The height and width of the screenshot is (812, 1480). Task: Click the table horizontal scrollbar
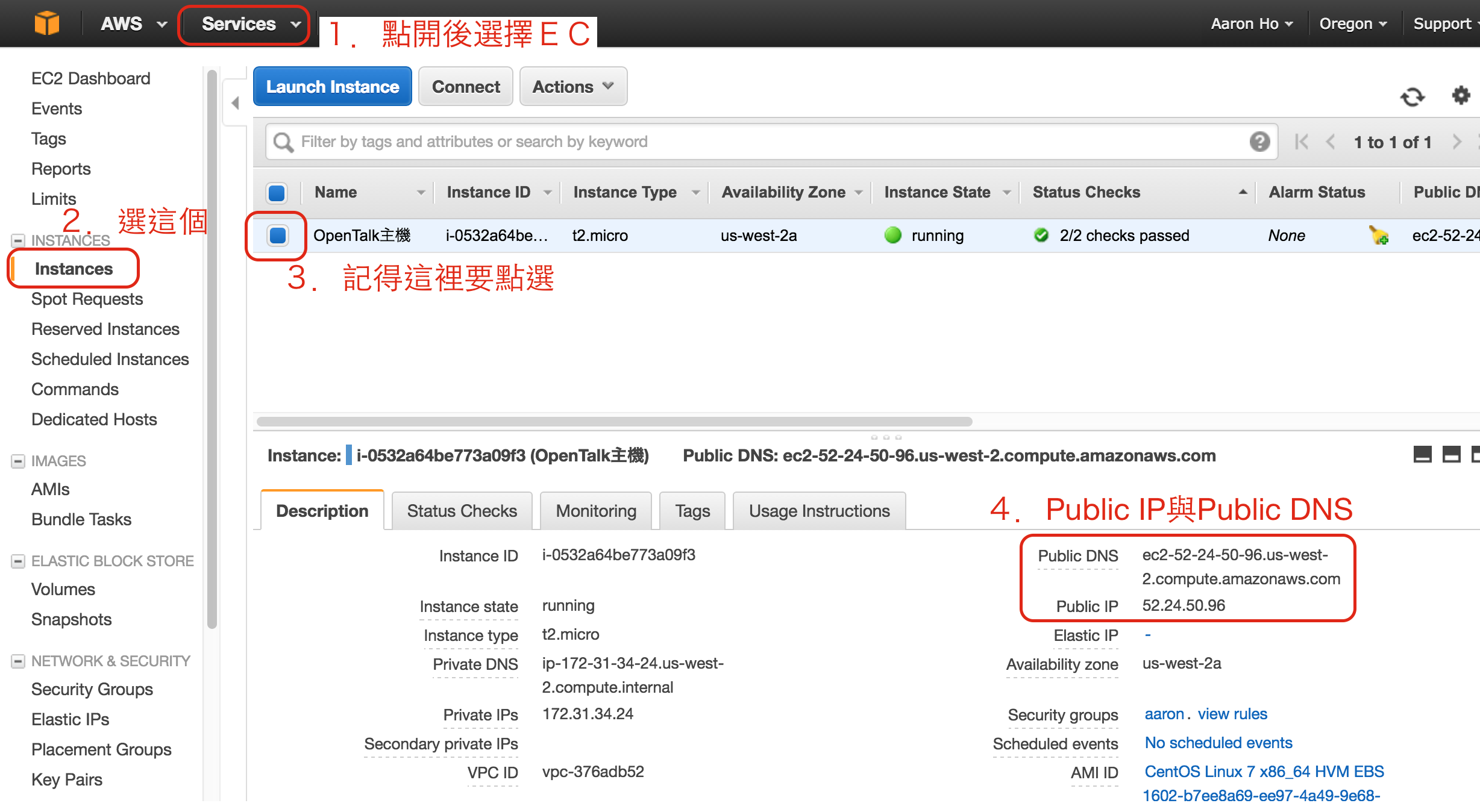(x=614, y=421)
